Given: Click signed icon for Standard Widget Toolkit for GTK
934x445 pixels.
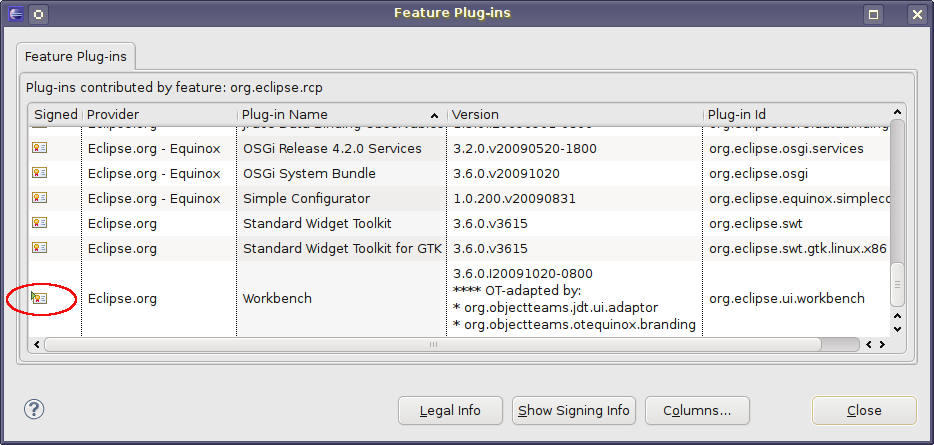Looking at the screenshot, I should [39, 248].
